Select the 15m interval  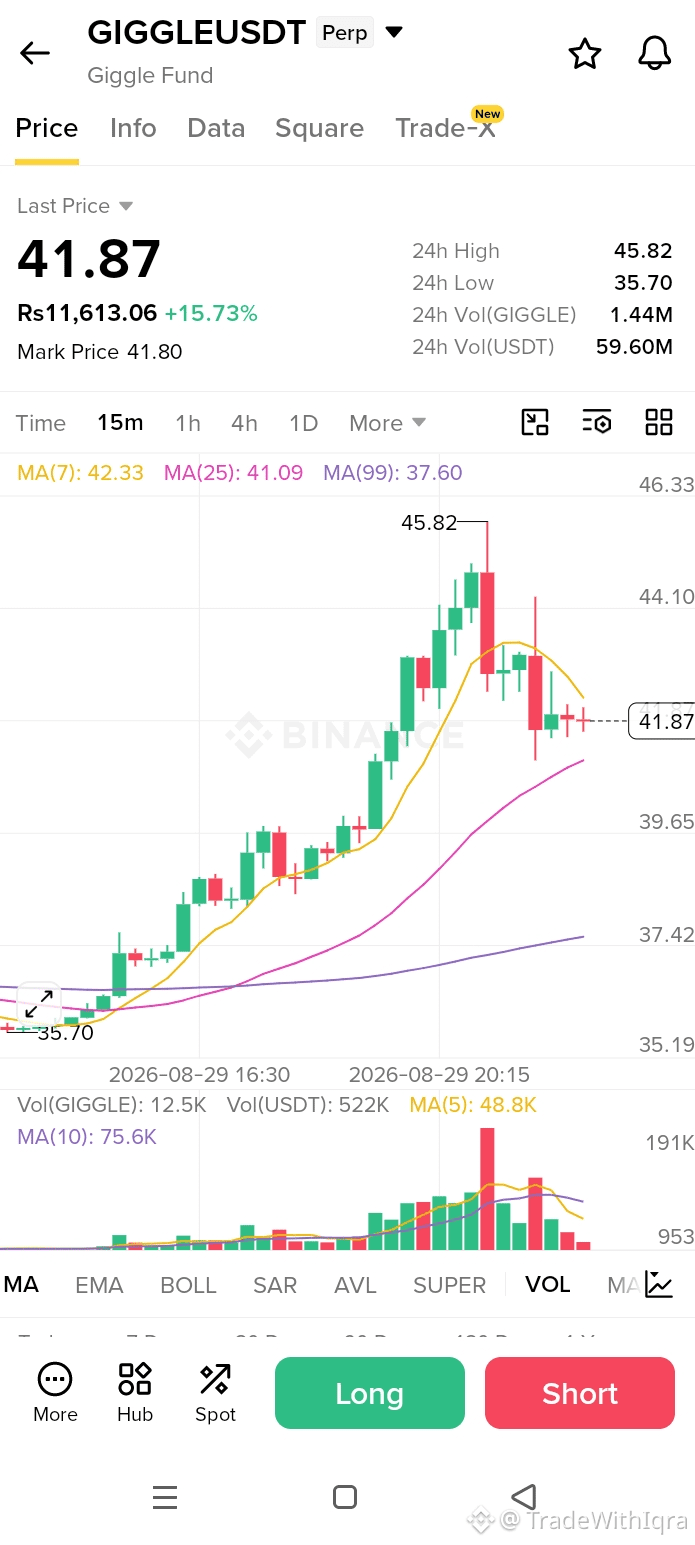(x=120, y=423)
